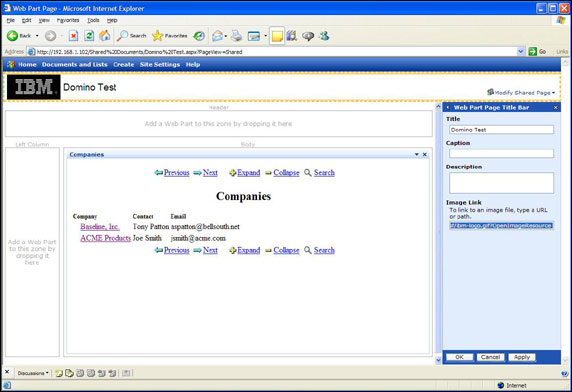Image resolution: width=572 pixels, height=392 pixels.
Task: Open the File menu
Action: point(11,20)
